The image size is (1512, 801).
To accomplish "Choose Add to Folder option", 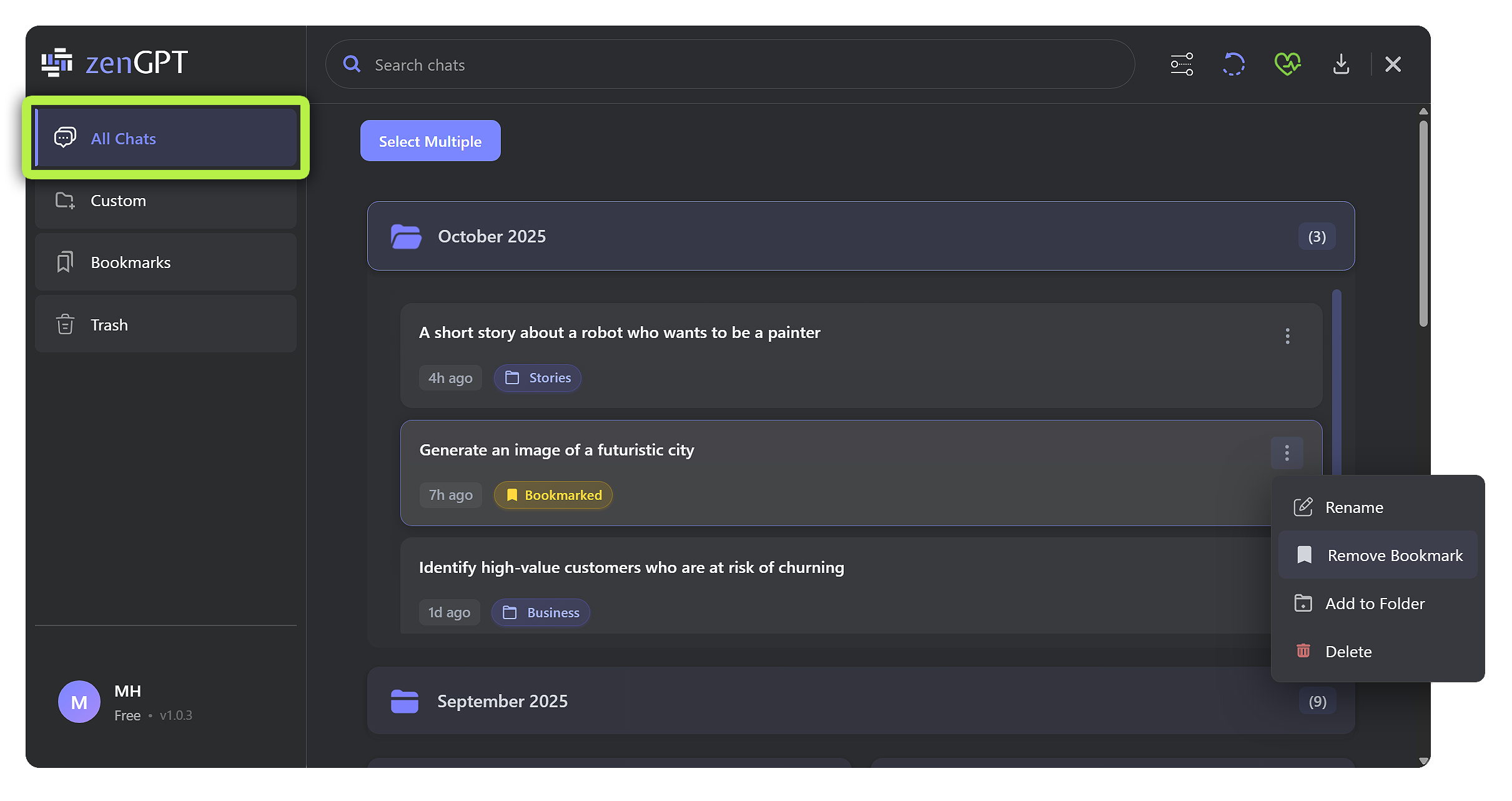I will point(1375,604).
